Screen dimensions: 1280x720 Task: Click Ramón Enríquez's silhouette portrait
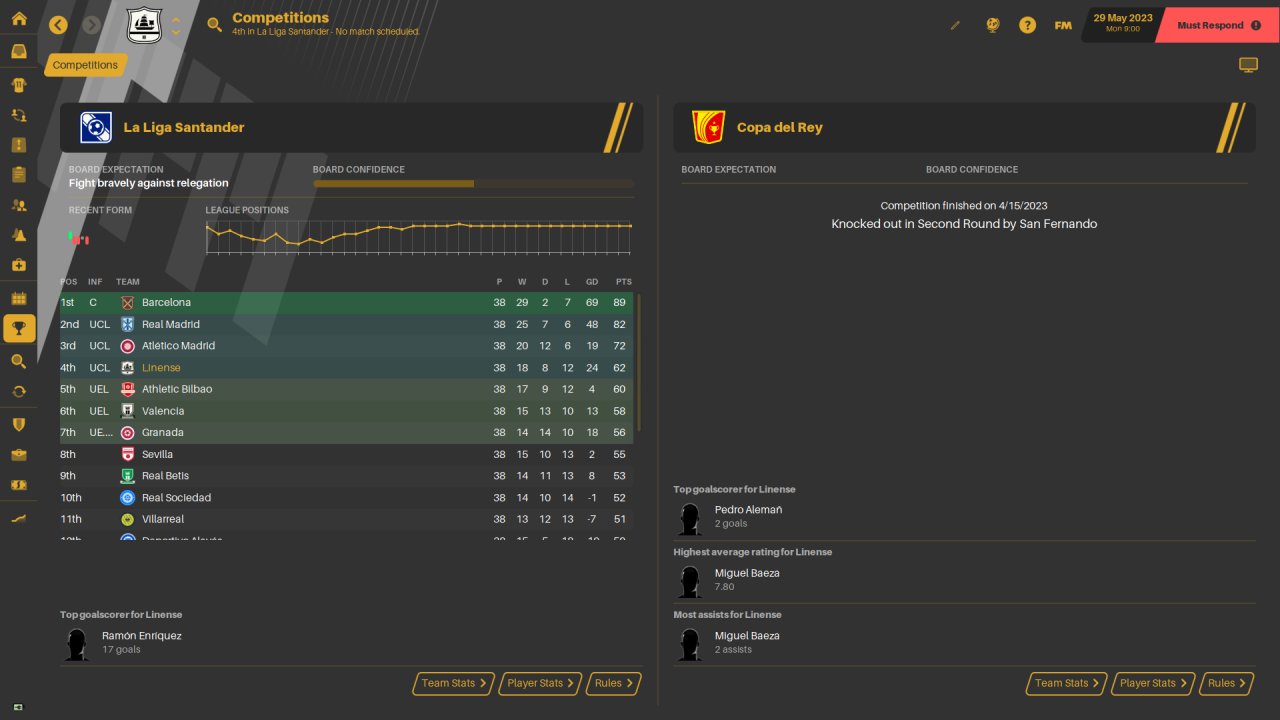click(x=76, y=643)
